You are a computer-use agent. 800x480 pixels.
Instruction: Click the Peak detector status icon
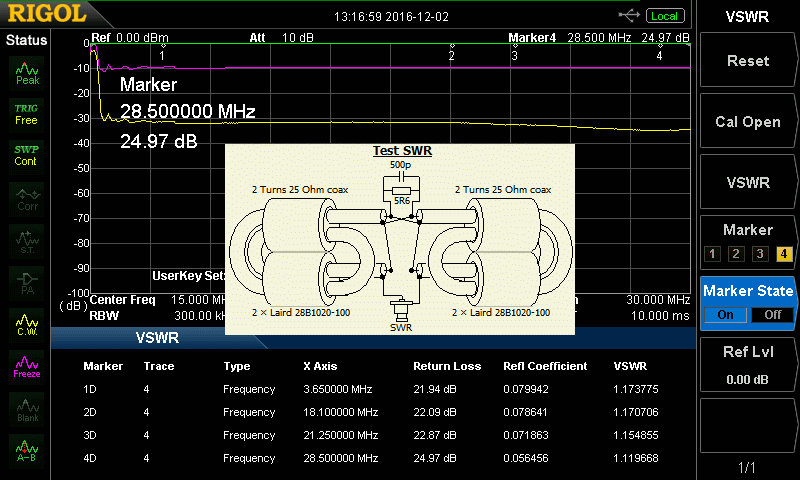pyautogui.click(x=27, y=72)
